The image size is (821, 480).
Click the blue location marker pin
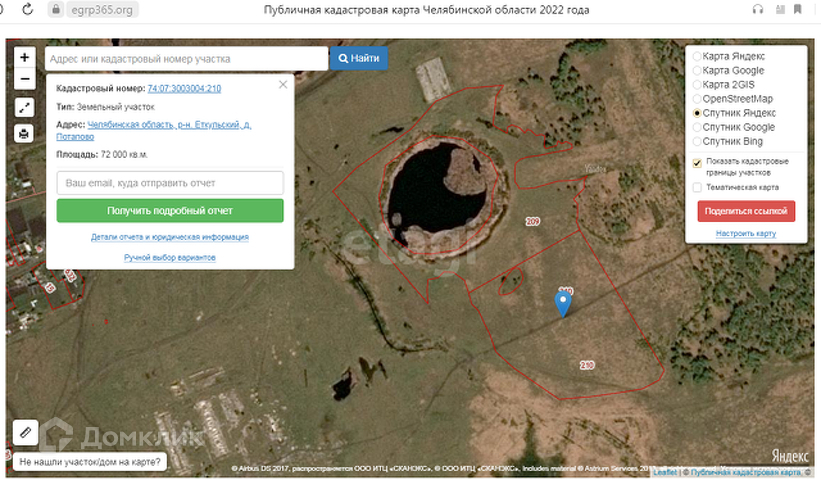coord(564,303)
